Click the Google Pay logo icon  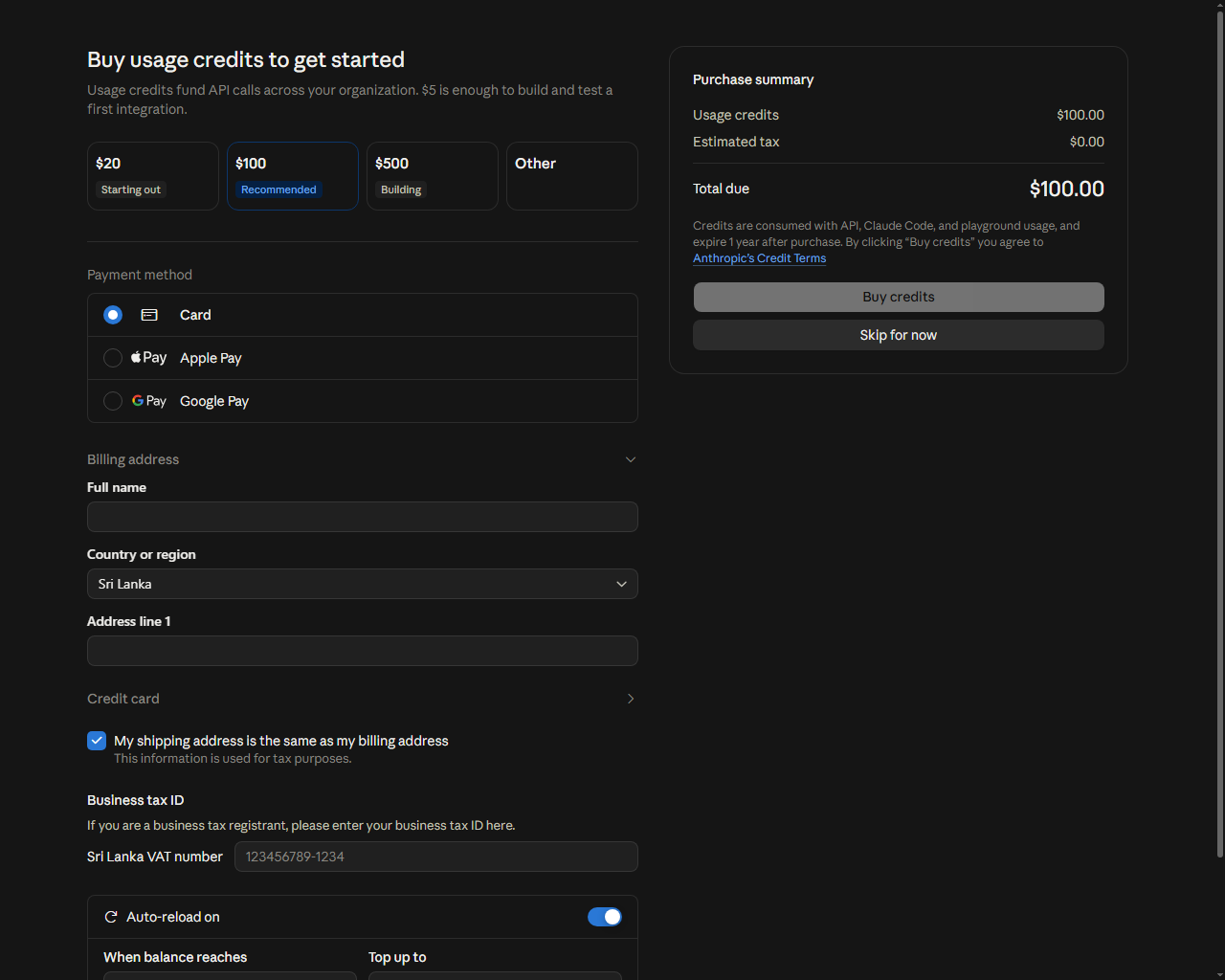click(x=148, y=401)
